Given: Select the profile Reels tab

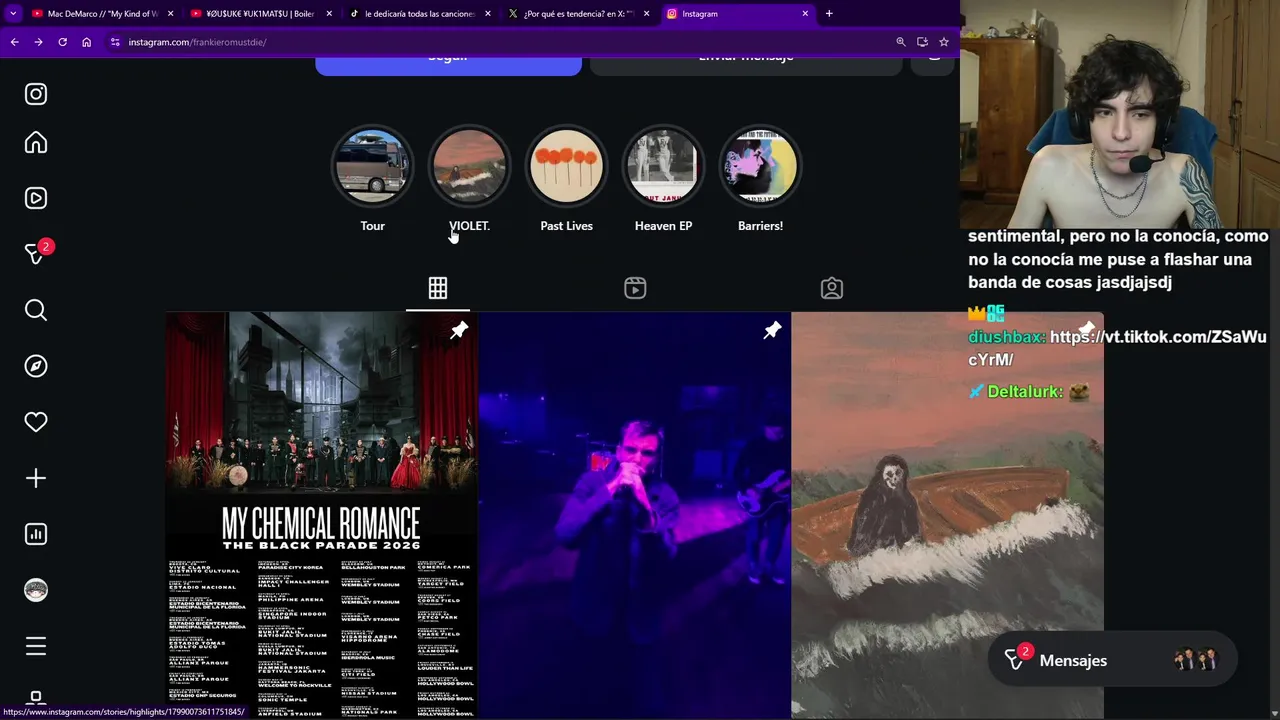Looking at the screenshot, I should (x=635, y=288).
